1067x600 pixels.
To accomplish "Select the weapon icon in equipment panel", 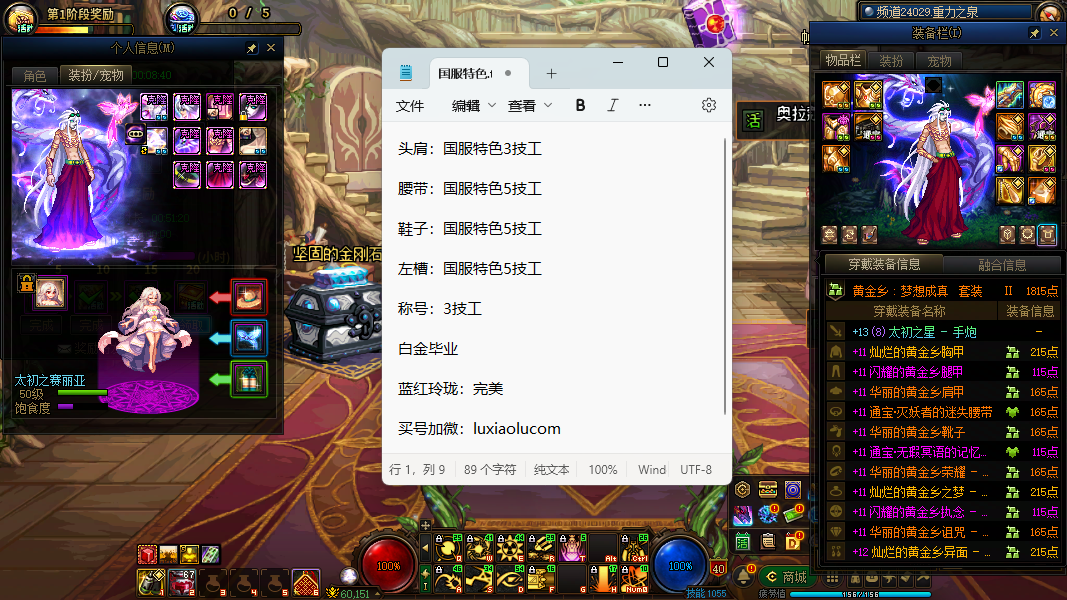I will [1009, 96].
